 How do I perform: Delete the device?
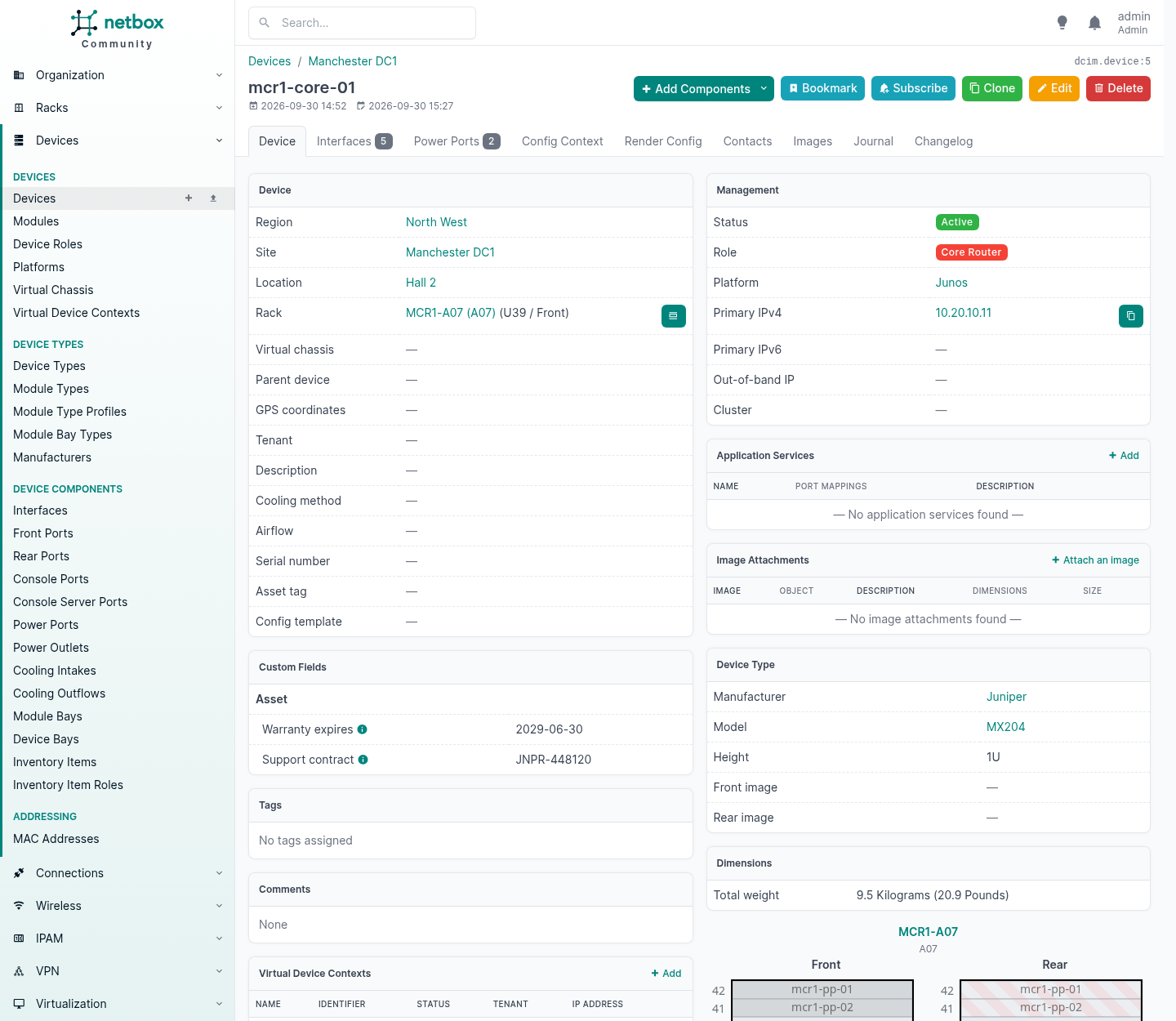pos(1118,88)
